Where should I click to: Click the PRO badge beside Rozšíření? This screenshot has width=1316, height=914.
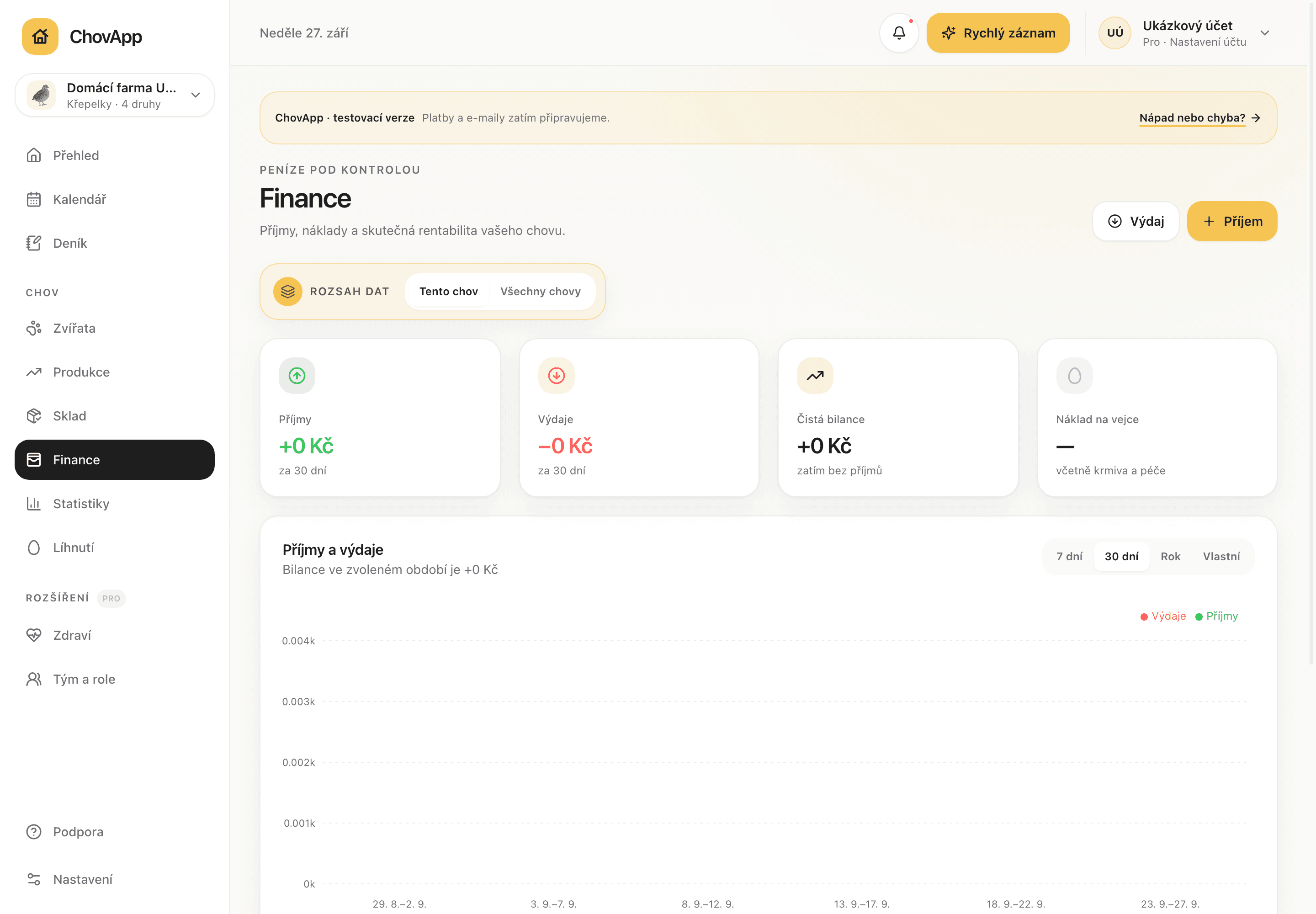click(x=111, y=599)
